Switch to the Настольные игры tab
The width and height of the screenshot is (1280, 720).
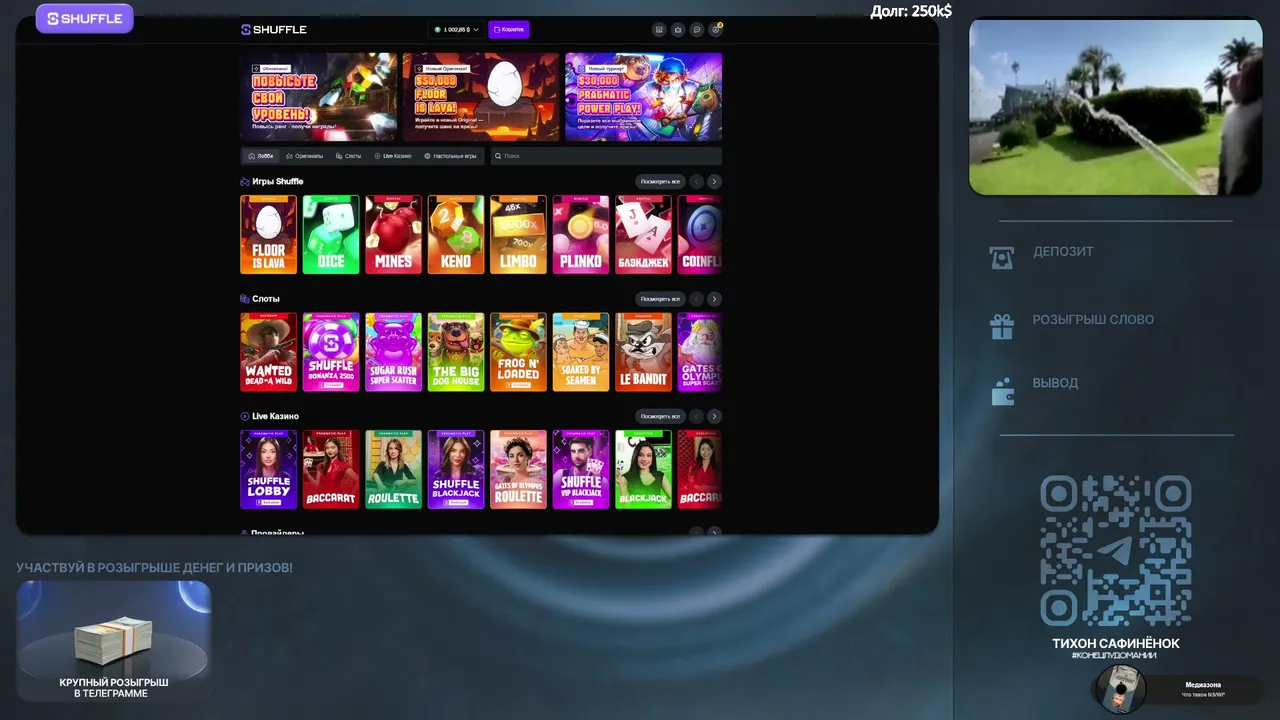451,156
